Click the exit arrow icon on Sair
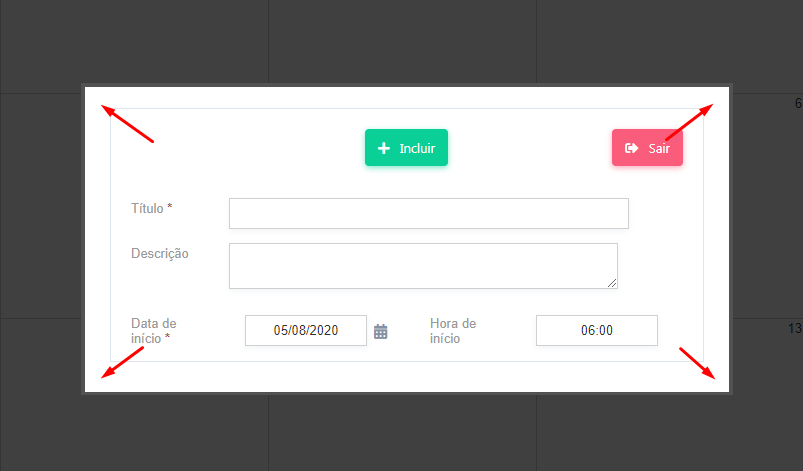This screenshot has width=803, height=471. [631, 148]
